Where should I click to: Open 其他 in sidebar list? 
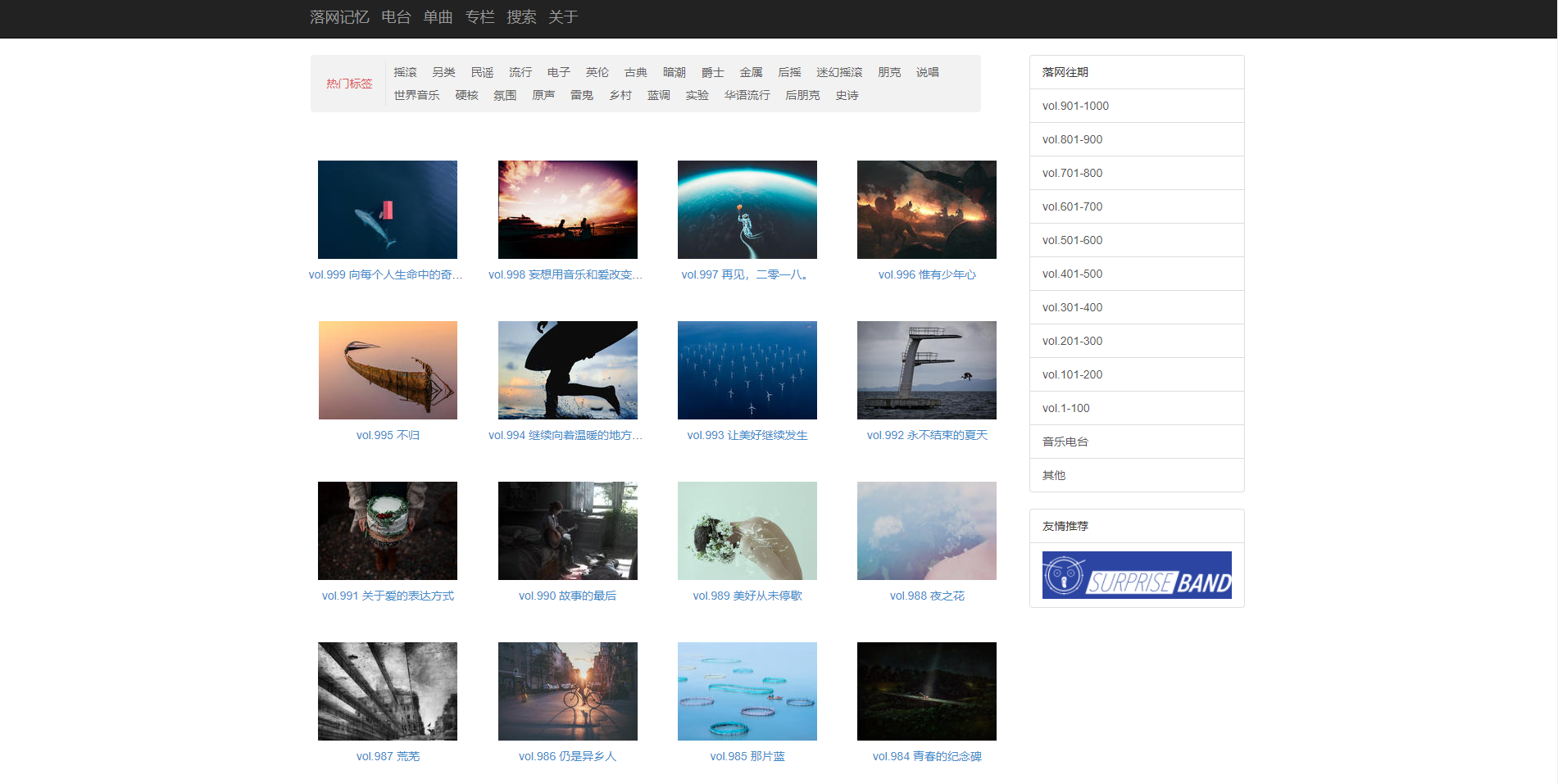point(1137,475)
